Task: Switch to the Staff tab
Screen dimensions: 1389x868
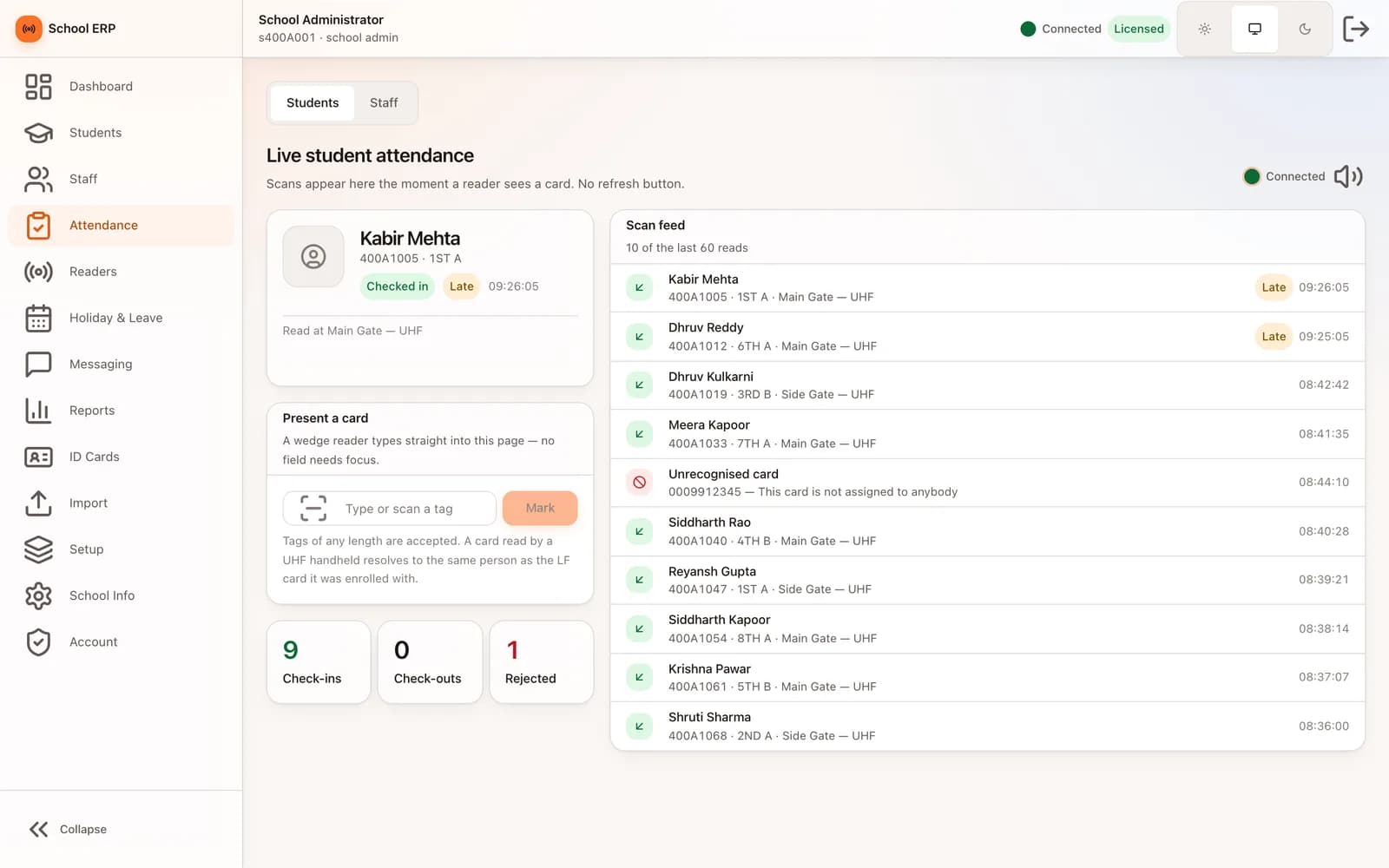Action: 384,102
